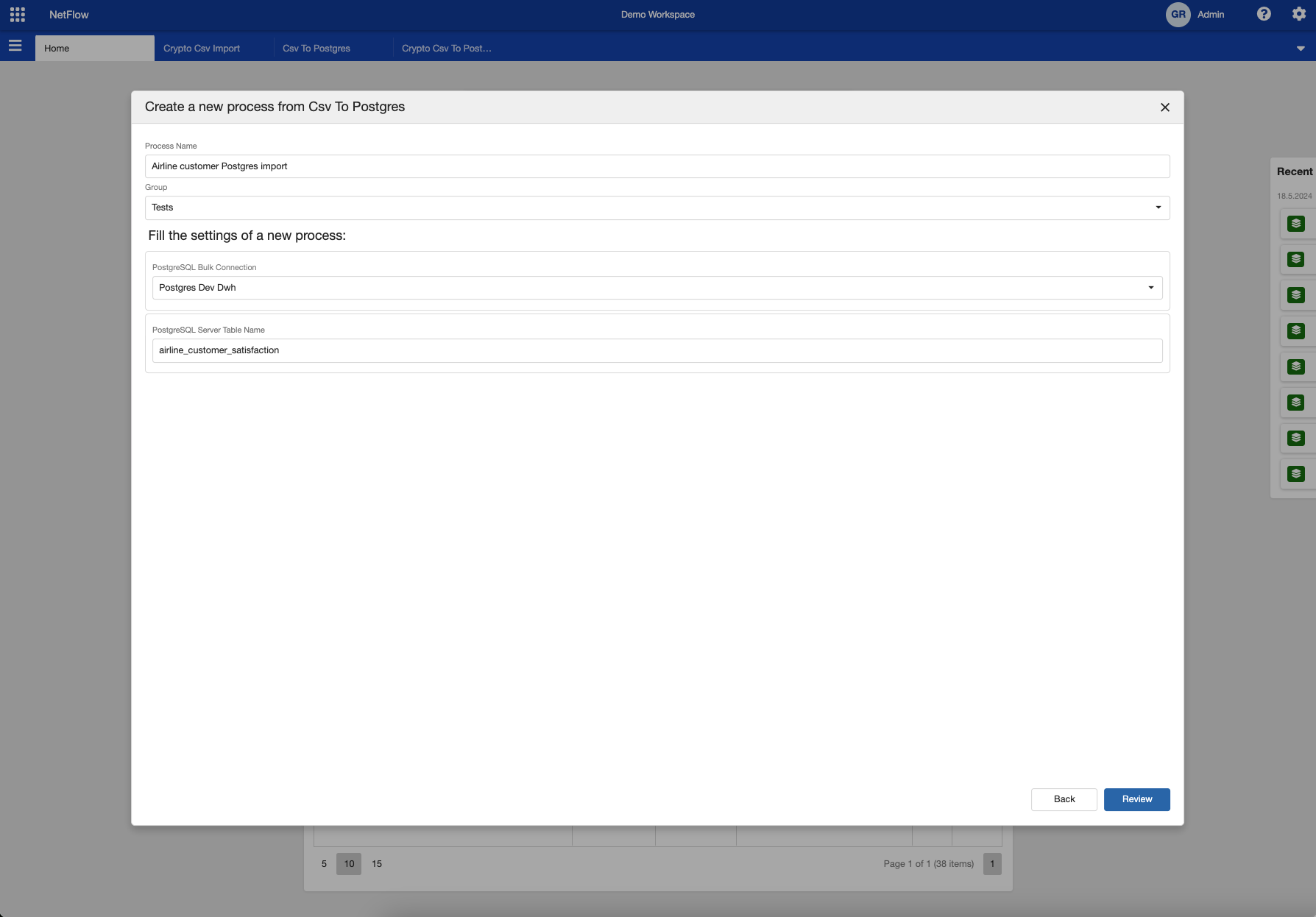Image resolution: width=1316 pixels, height=917 pixels.
Task: Open the app launcher grid icon
Action: pyautogui.click(x=18, y=15)
